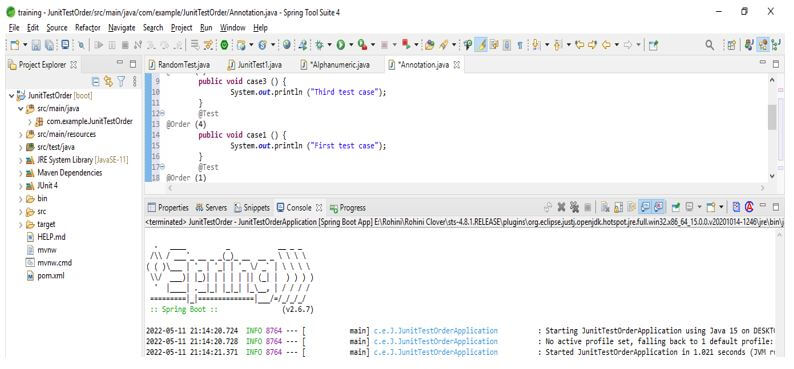Image resolution: width=794 pixels, height=369 pixels.
Task: Switch to *Alphanumeric.java tab
Action: pyautogui.click(x=335, y=65)
